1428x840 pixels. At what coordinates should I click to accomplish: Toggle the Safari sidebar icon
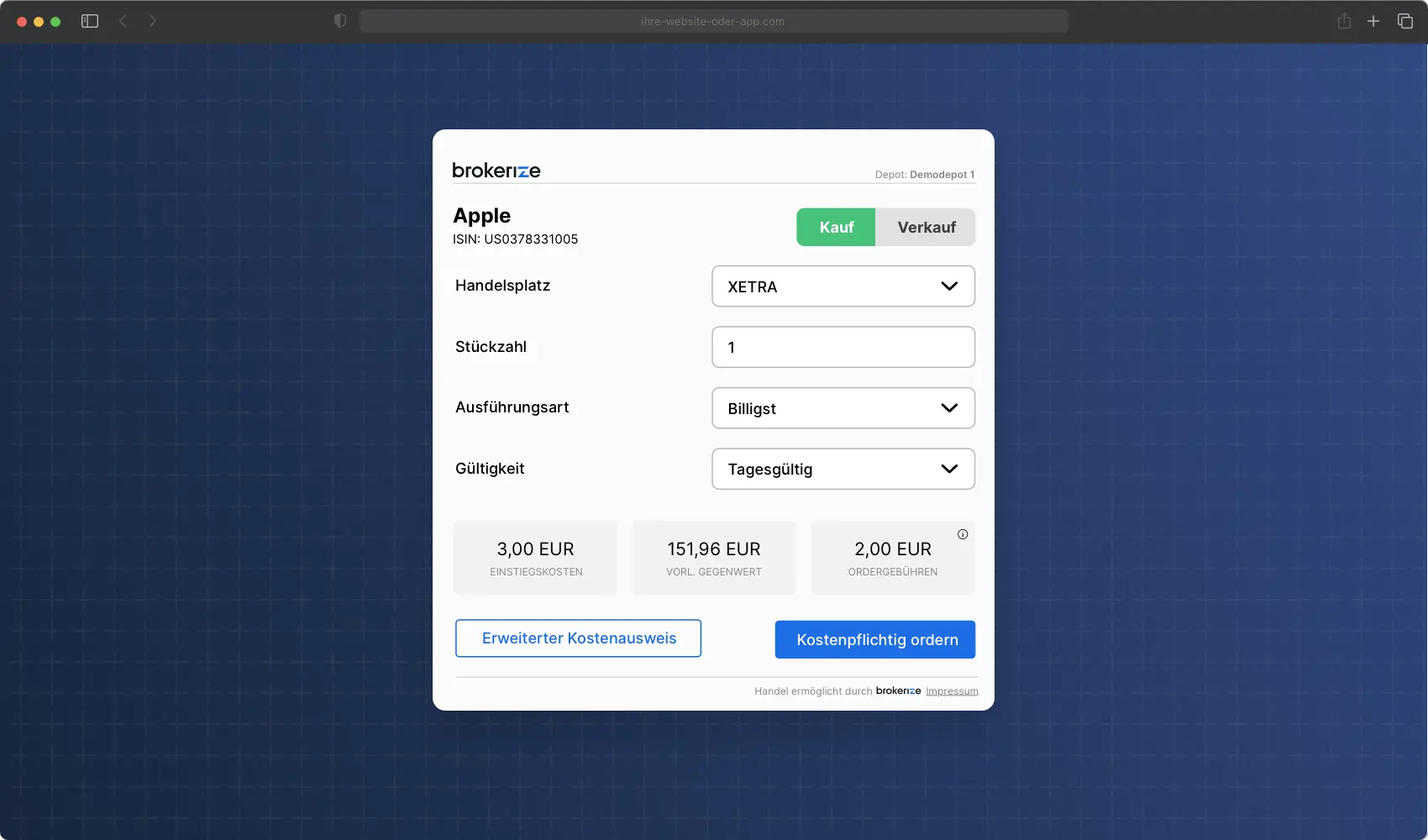(90, 21)
